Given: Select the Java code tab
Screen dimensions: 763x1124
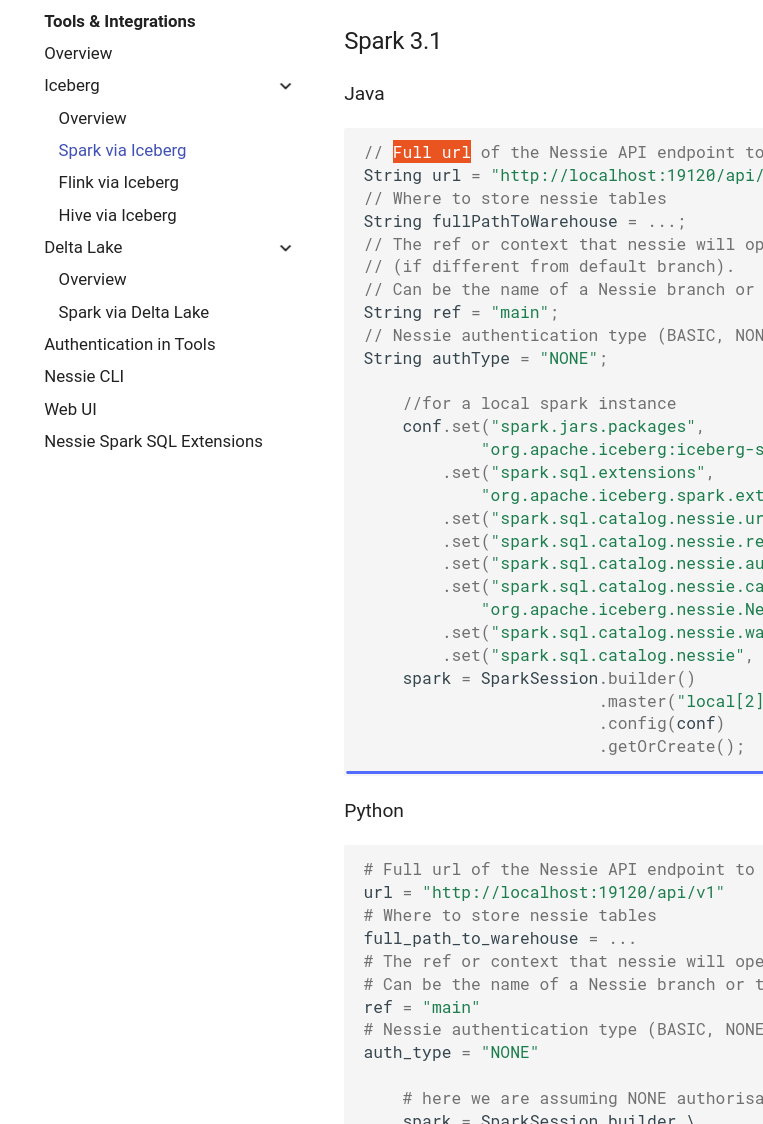Looking at the screenshot, I should pyautogui.click(x=364, y=93).
